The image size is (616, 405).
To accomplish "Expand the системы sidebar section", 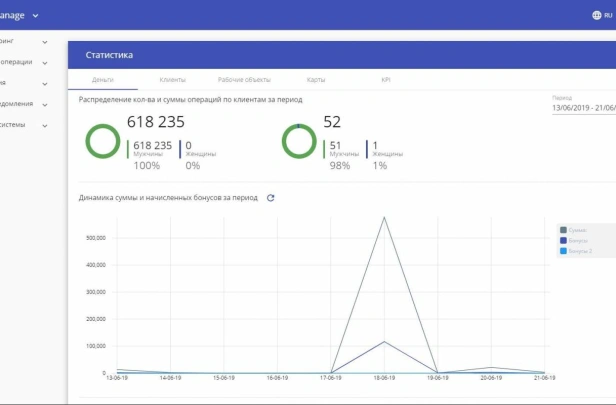I will click(45, 126).
